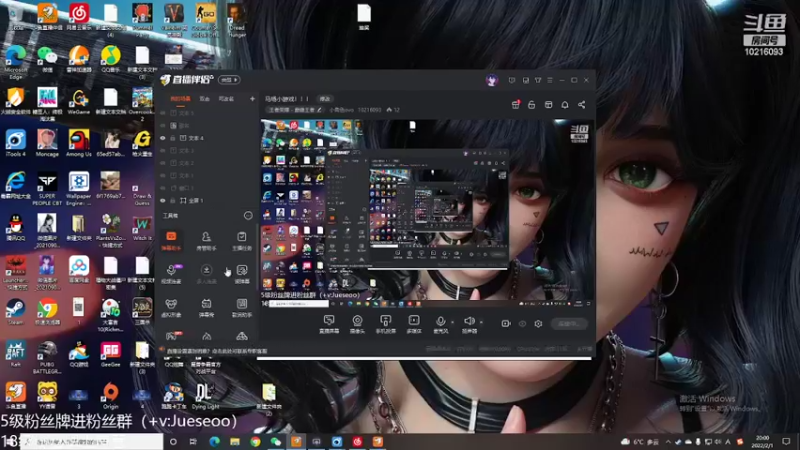800x450 pixels.
Task: Share the stream via share icon
Action: point(582,105)
